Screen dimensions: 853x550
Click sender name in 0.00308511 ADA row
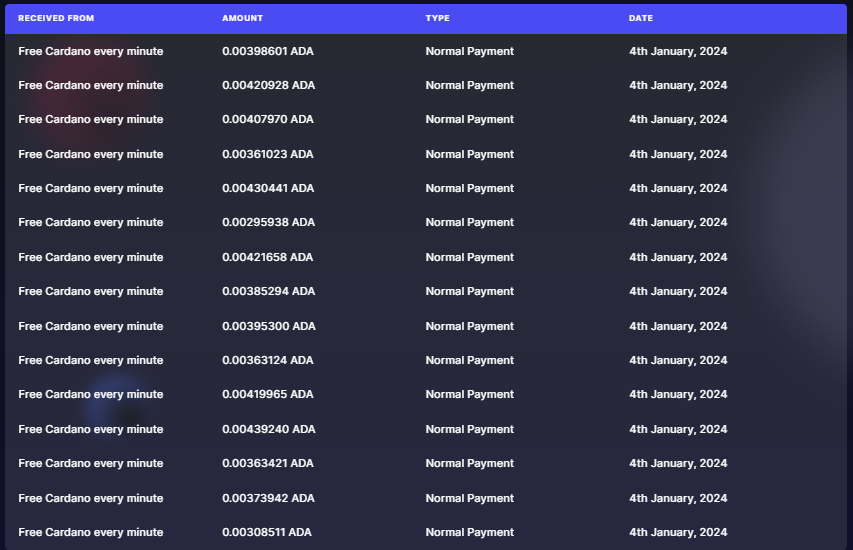pos(90,532)
